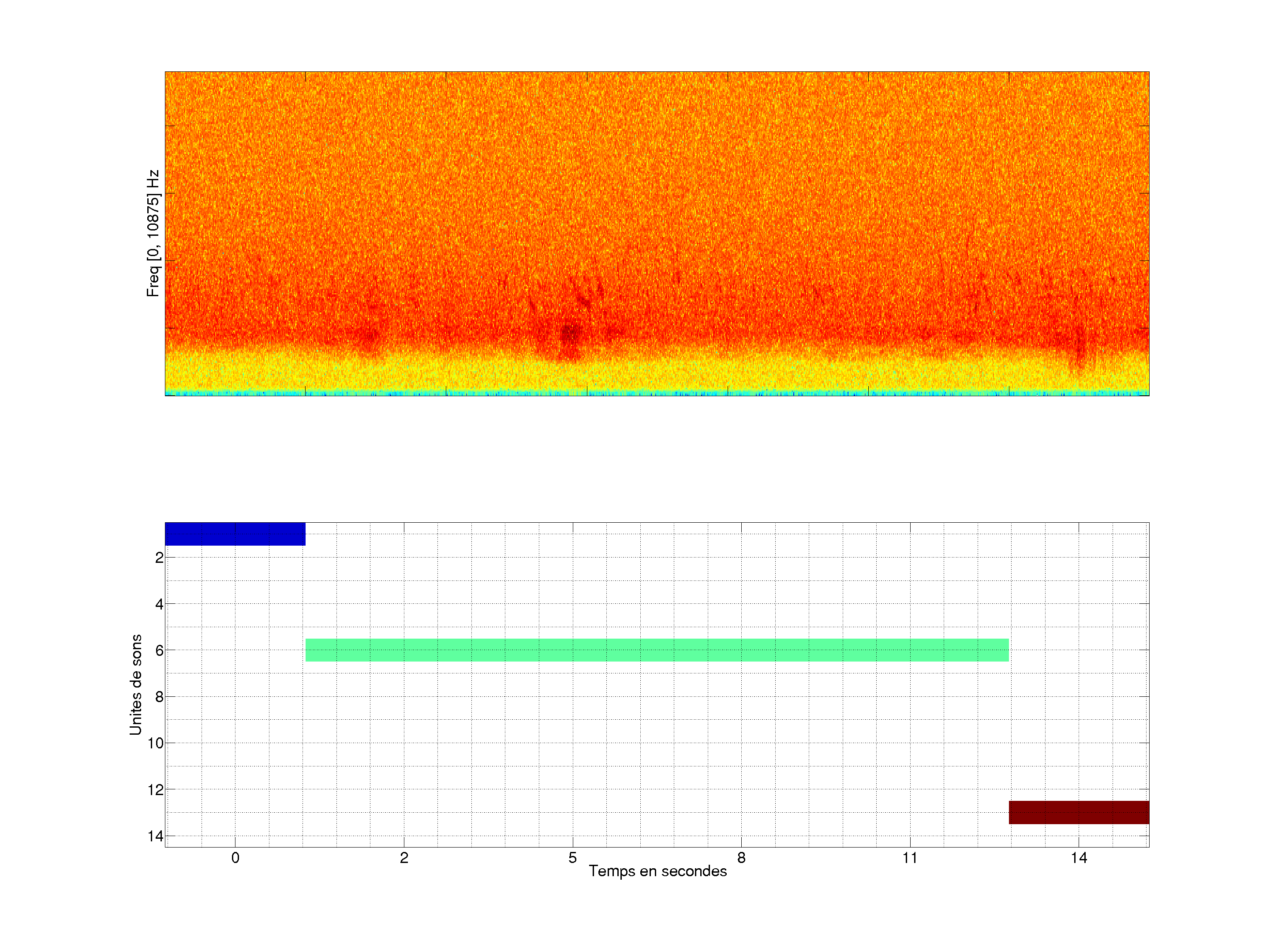Click y-axis tick label 8
Image resolution: width=1270 pixels, height=952 pixels.
click(x=159, y=697)
